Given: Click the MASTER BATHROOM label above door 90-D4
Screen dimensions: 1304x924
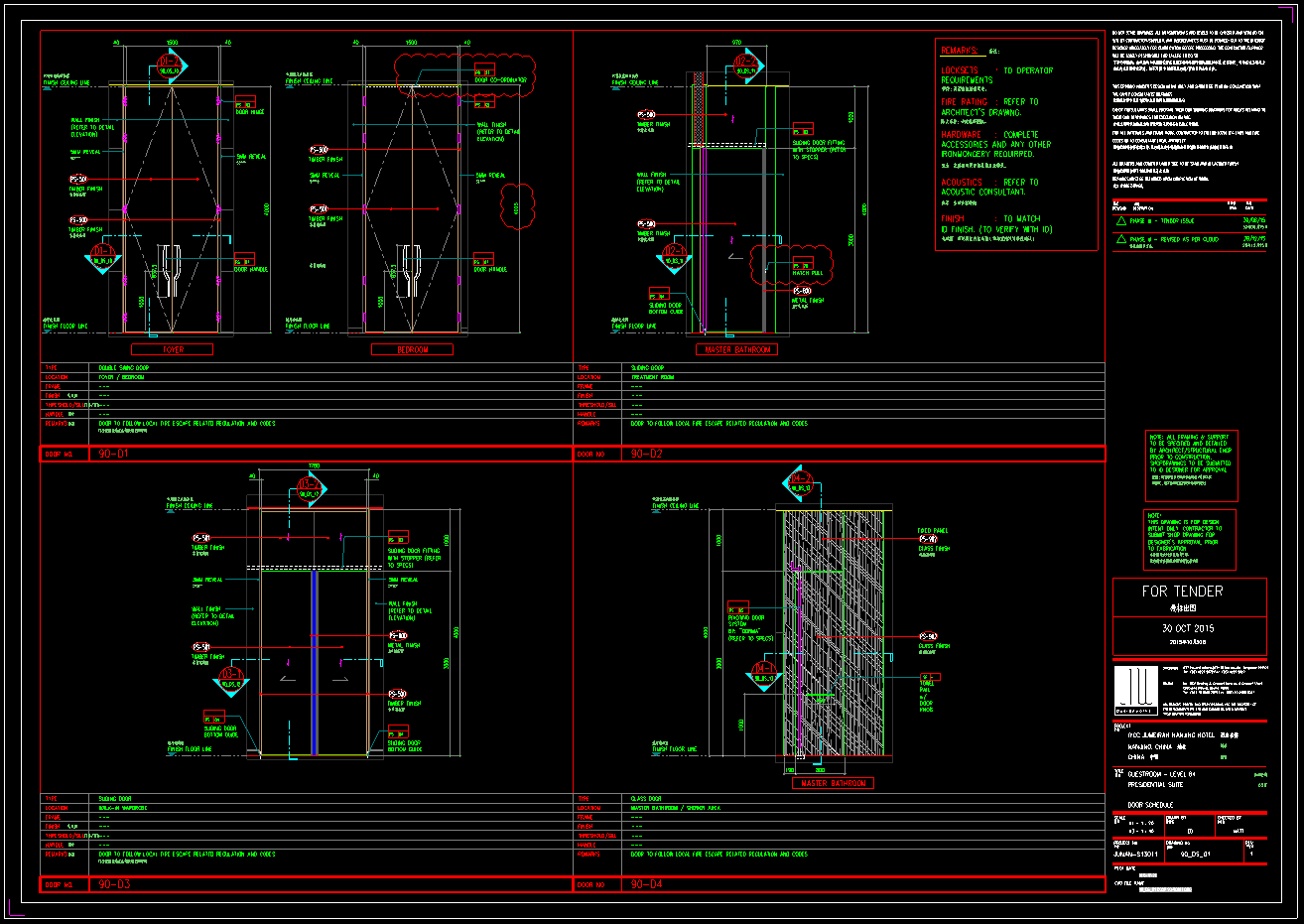Looking at the screenshot, I should (833, 783).
